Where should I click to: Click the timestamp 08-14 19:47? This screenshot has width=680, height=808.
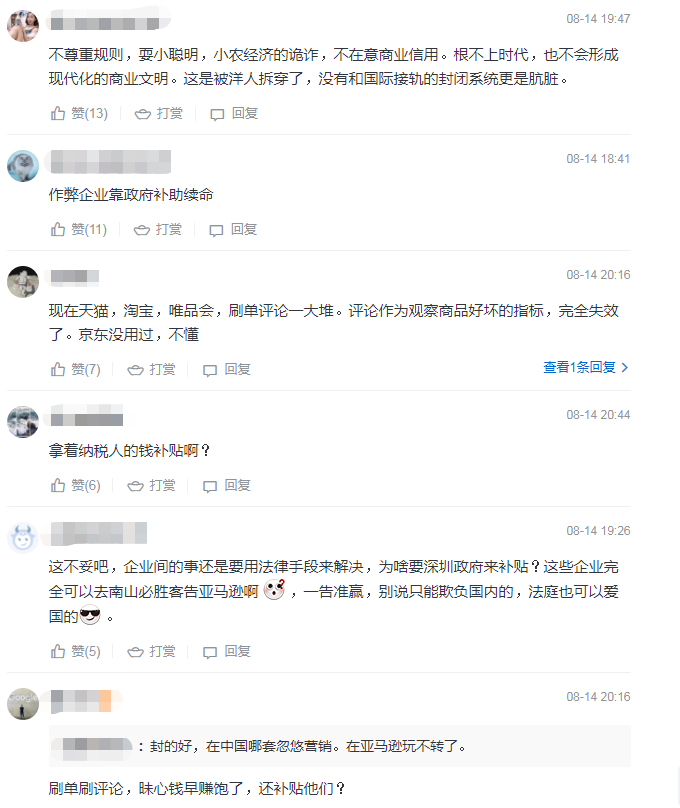point(599,17)
